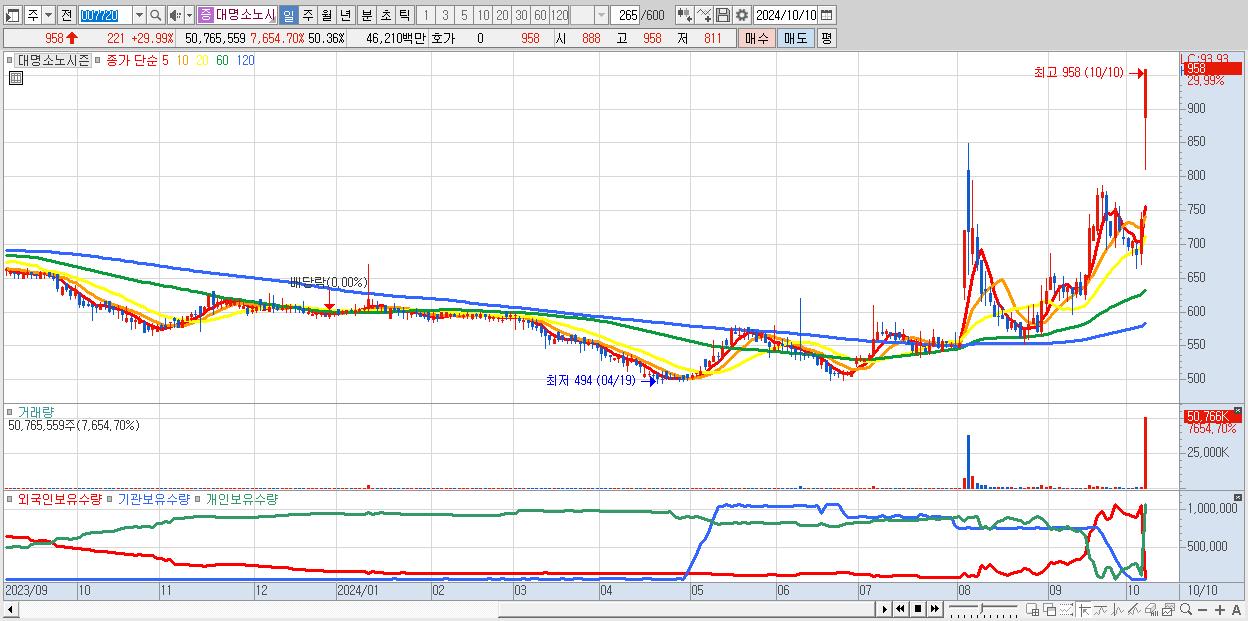Adjust the replay speed slider handle
Viewport: 1248px width, 621px height.
pyautogui.click(x=981, y=608)
